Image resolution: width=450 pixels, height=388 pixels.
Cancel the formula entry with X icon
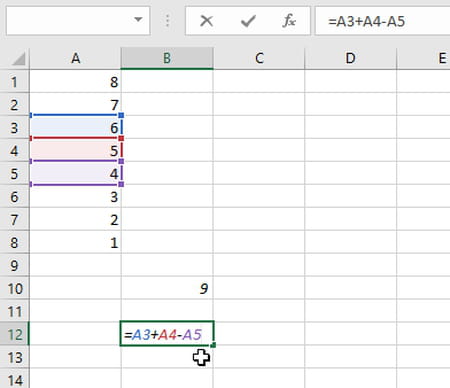207,21
